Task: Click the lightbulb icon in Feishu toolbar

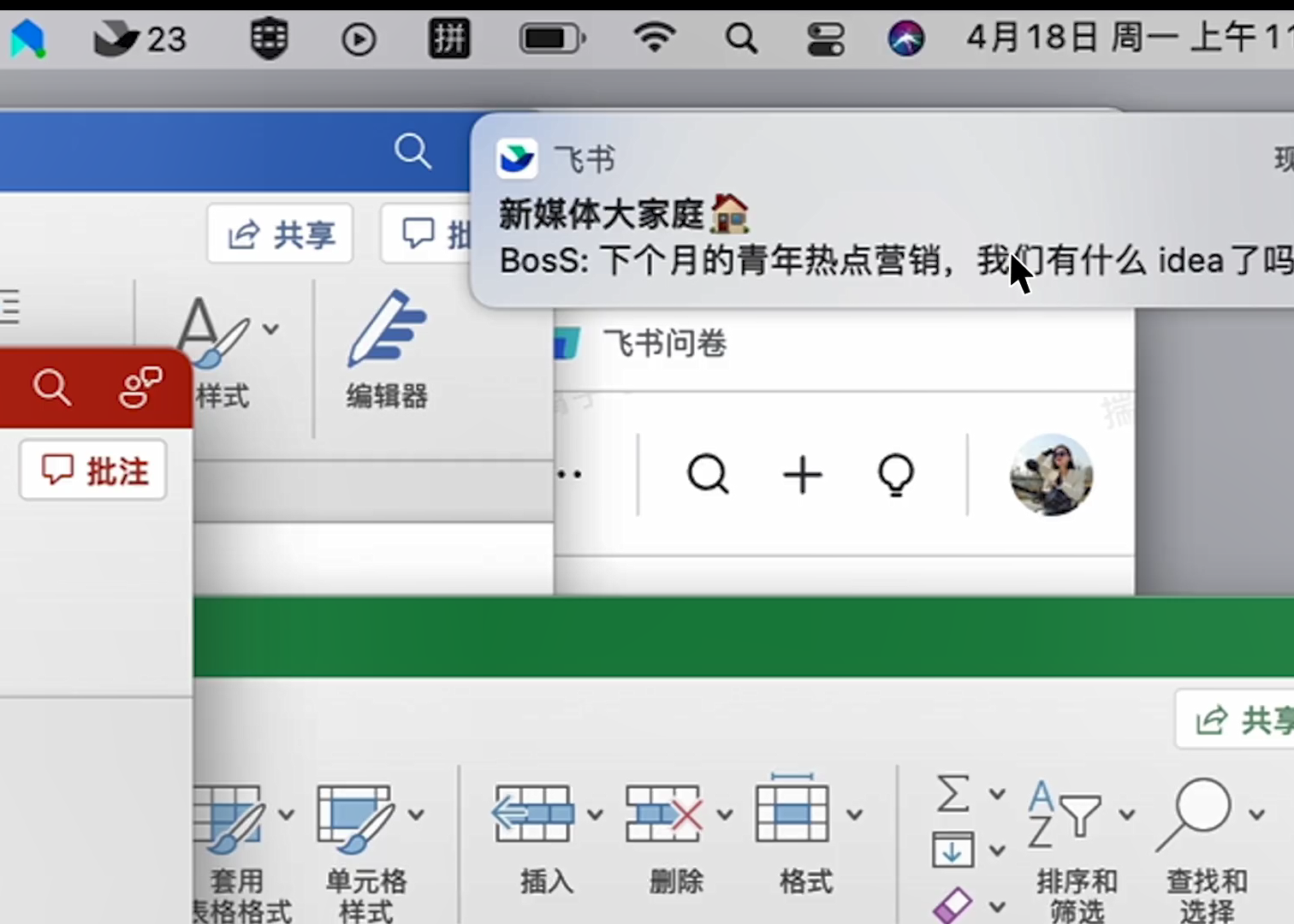Action: (x=896, y=474)
